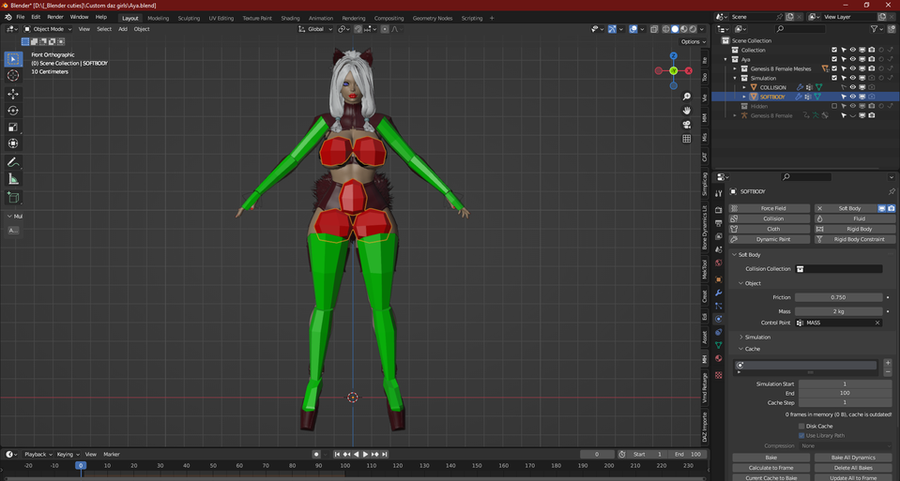The height and width of the screenshot is (481, 900).
Task: Open the Tool properties tab icon
Action: pyautogui.click(x=719, y=193)
